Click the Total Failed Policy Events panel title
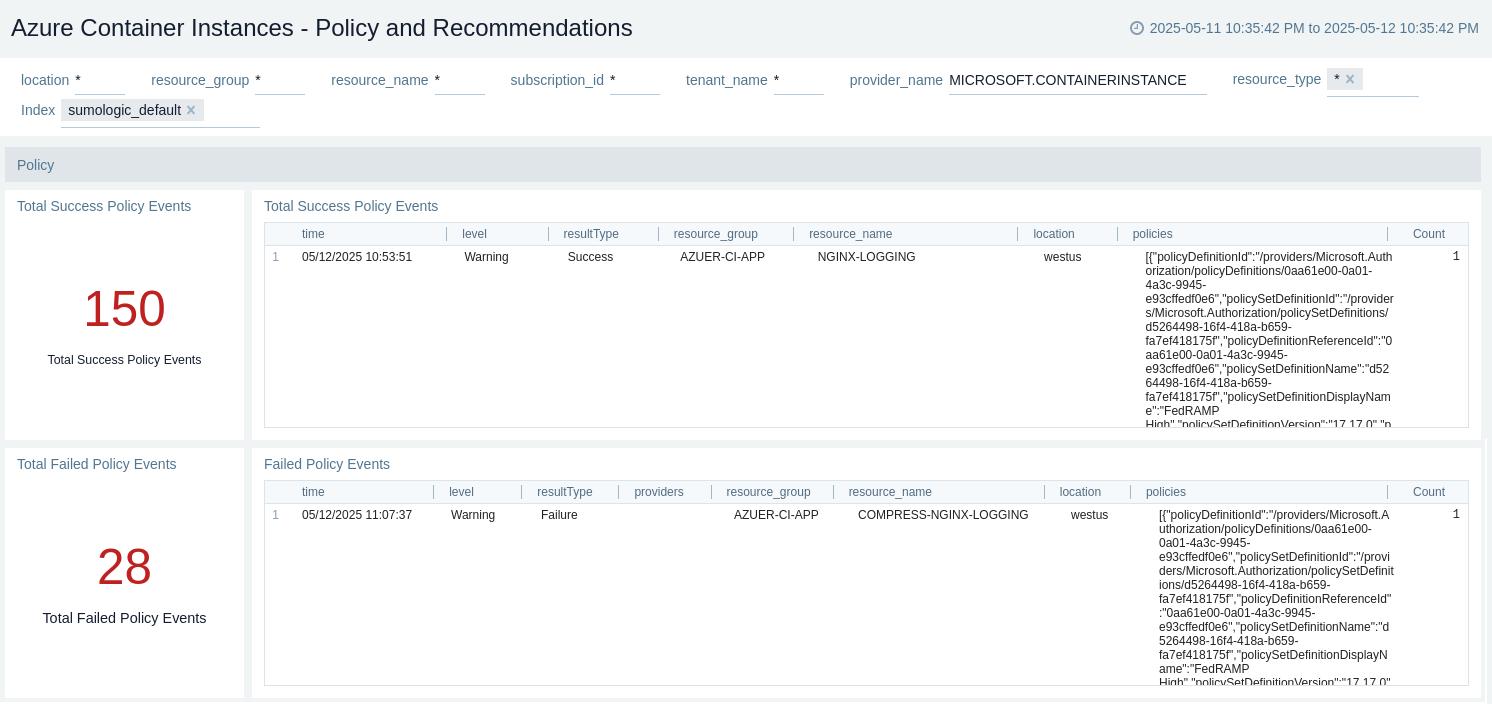The height and width of the screenshot is (704, 1492). 97,464
